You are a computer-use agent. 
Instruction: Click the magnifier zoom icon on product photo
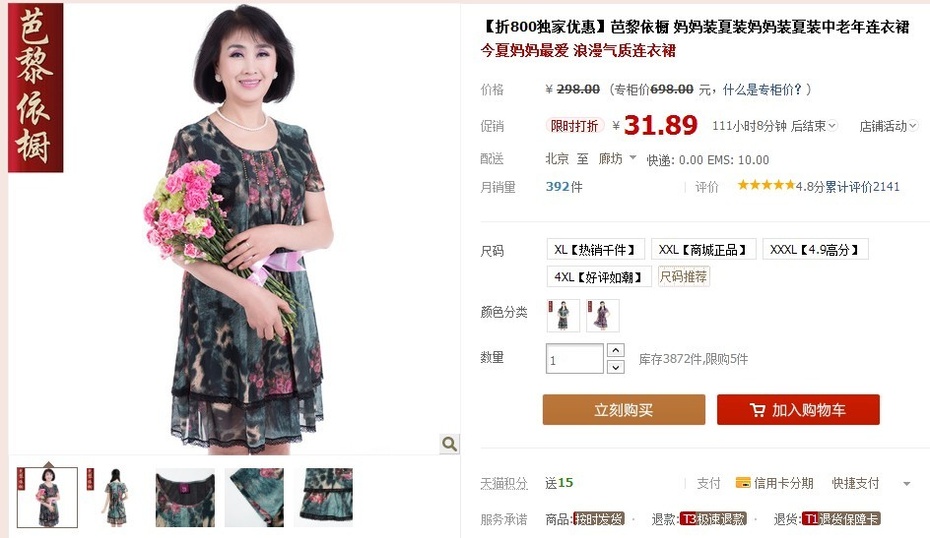tap(450, 444)
